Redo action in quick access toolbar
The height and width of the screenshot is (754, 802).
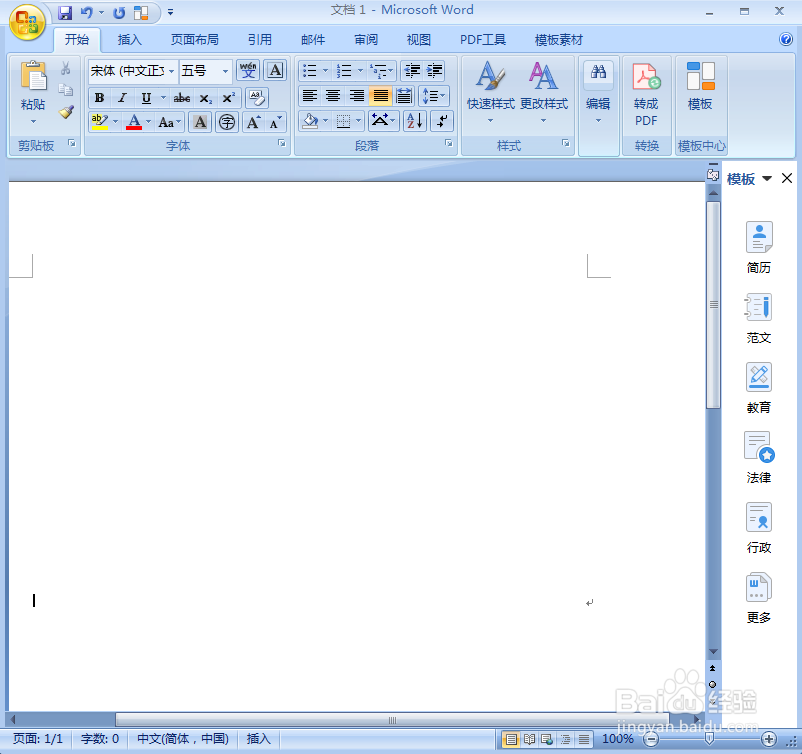pos(119,12)
